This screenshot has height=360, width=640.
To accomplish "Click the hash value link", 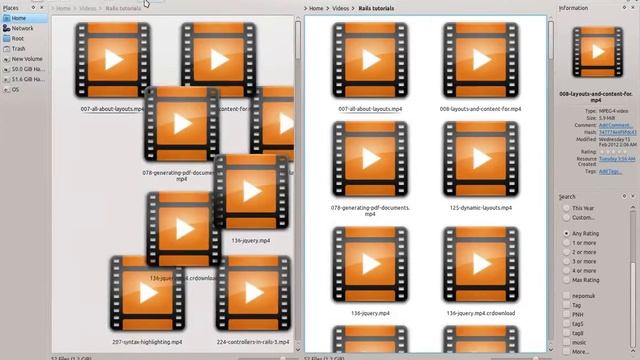I will click(618, 132).
